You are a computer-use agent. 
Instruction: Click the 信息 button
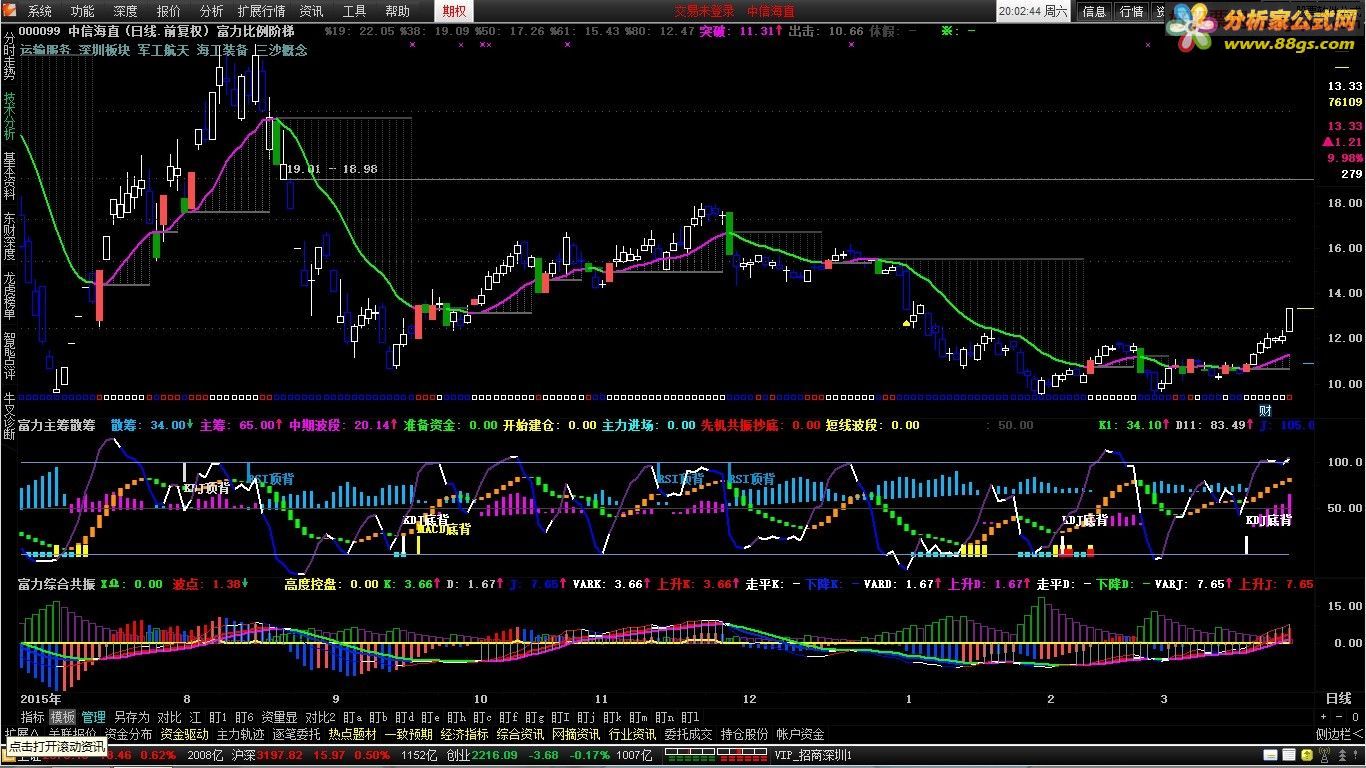coord(1095,12)
